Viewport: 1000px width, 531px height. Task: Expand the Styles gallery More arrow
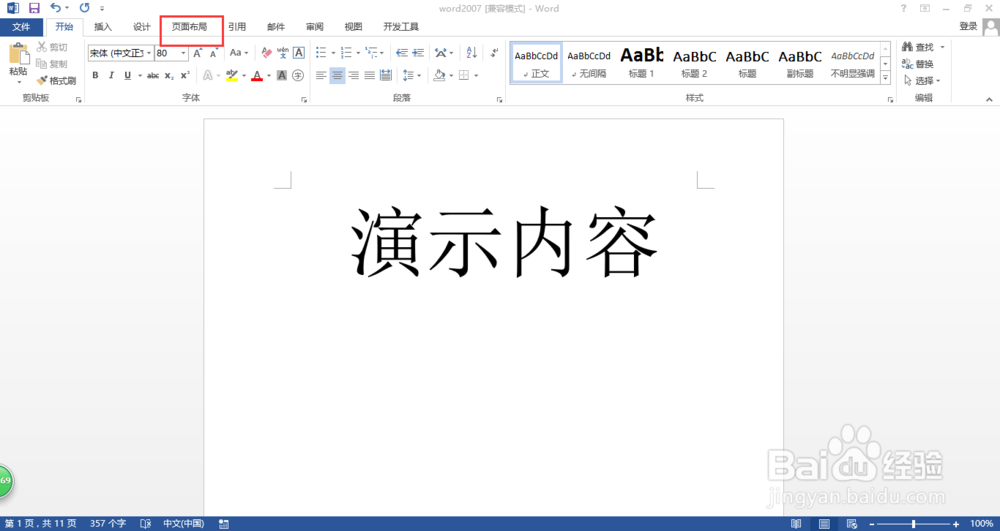pyautogui.click(x=886, y=78)
